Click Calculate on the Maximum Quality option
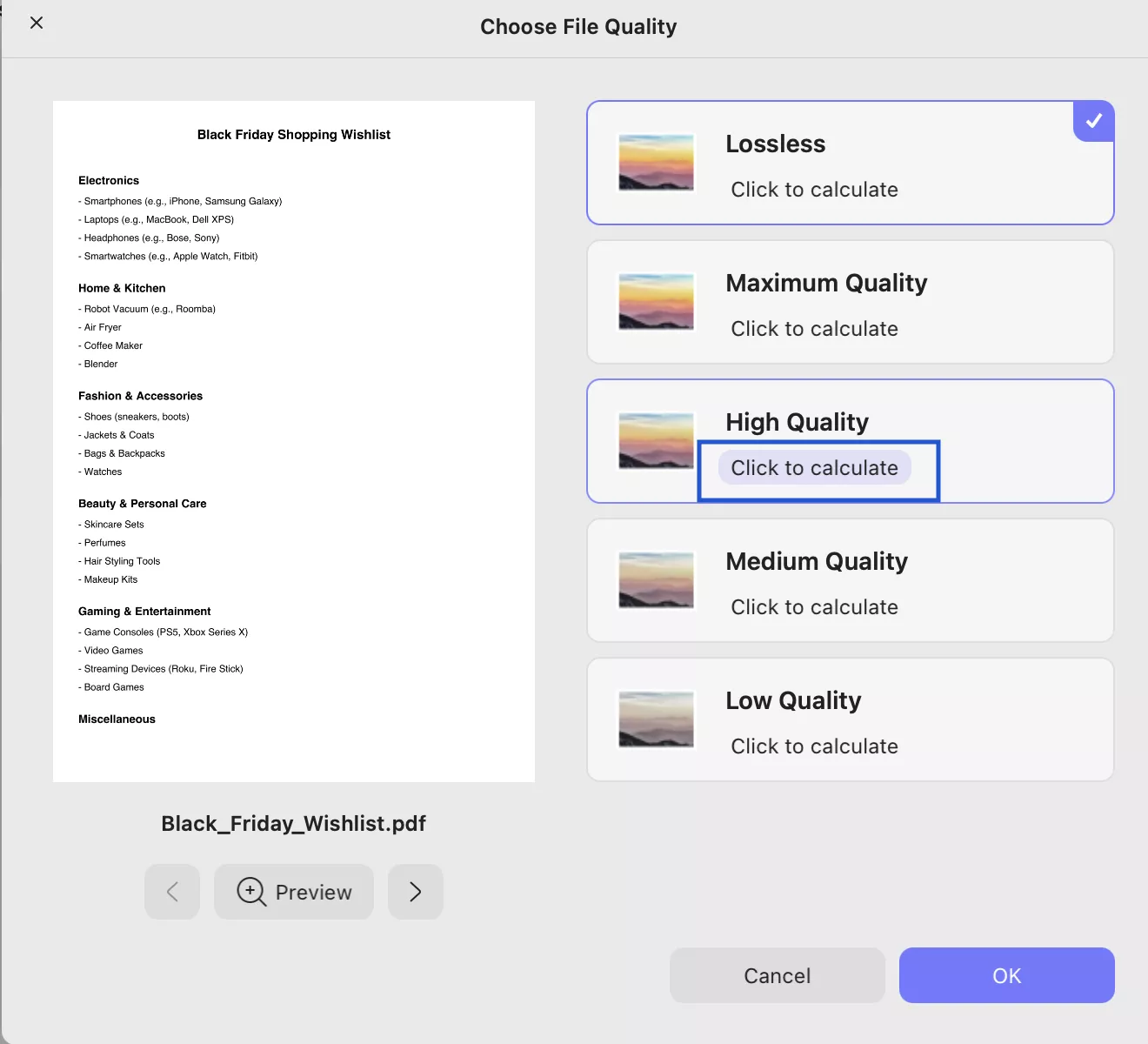Screen dimensions: 1148x1044 (x=814, y=328)
